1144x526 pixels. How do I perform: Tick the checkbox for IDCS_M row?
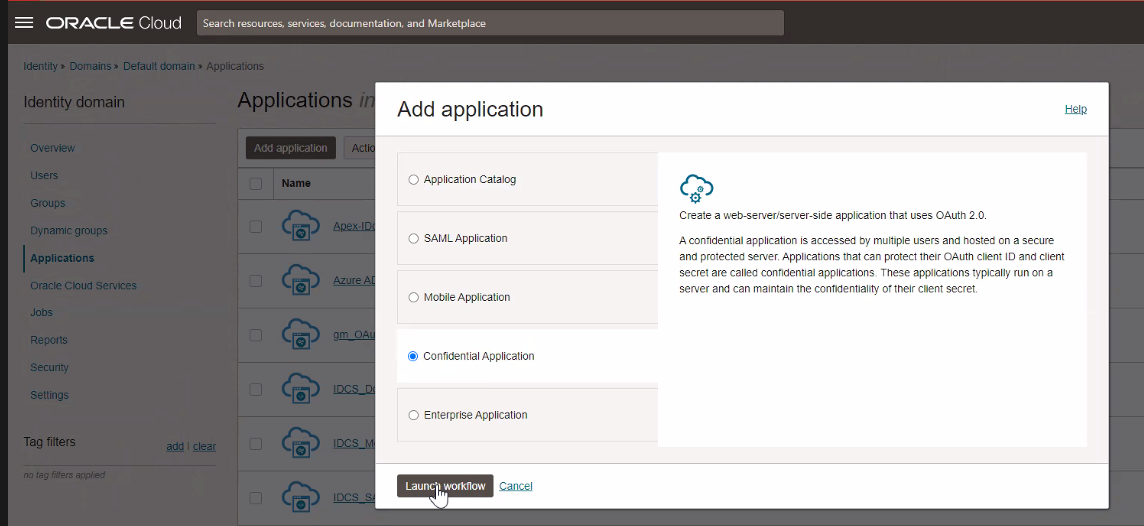[x=255, y=444]
